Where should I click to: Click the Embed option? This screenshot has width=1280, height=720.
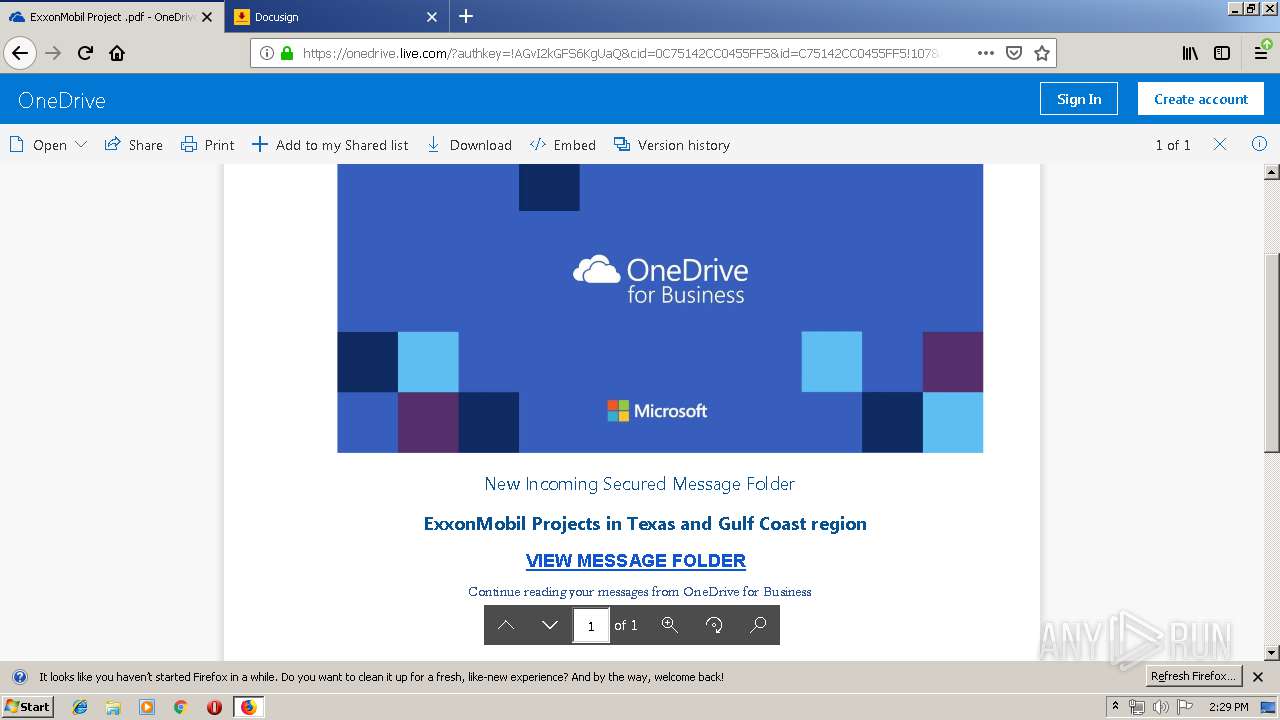pos(562,145)
